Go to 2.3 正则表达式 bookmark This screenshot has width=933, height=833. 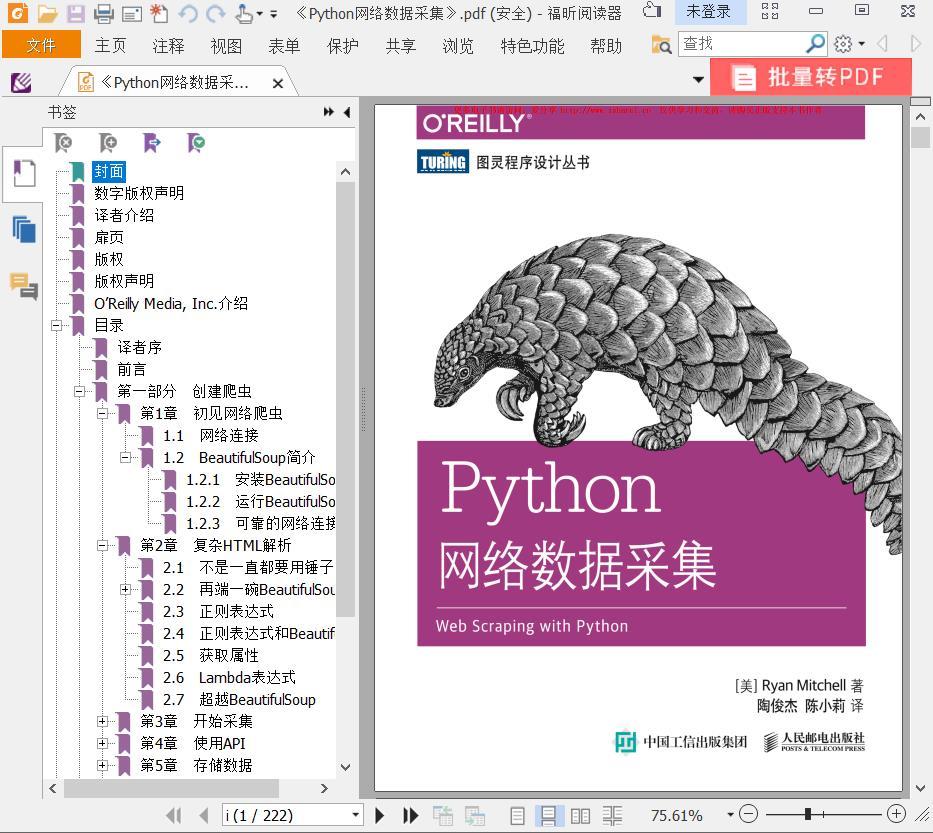(218, 611)
